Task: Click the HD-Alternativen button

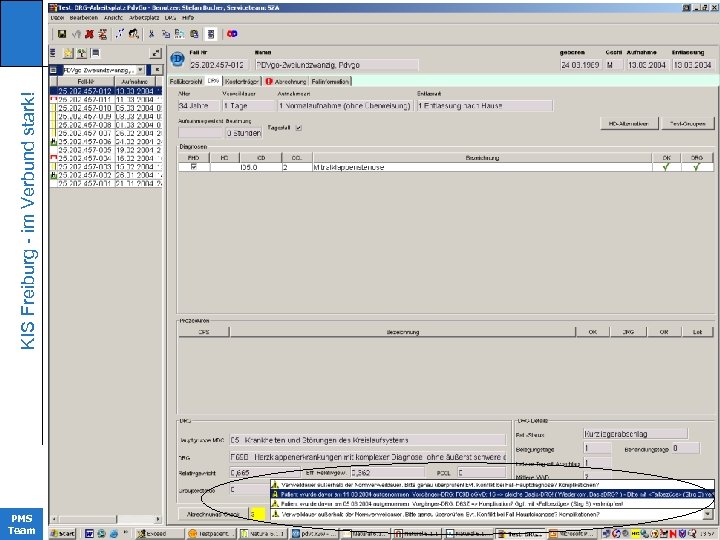Action: [x=629, y=124]
